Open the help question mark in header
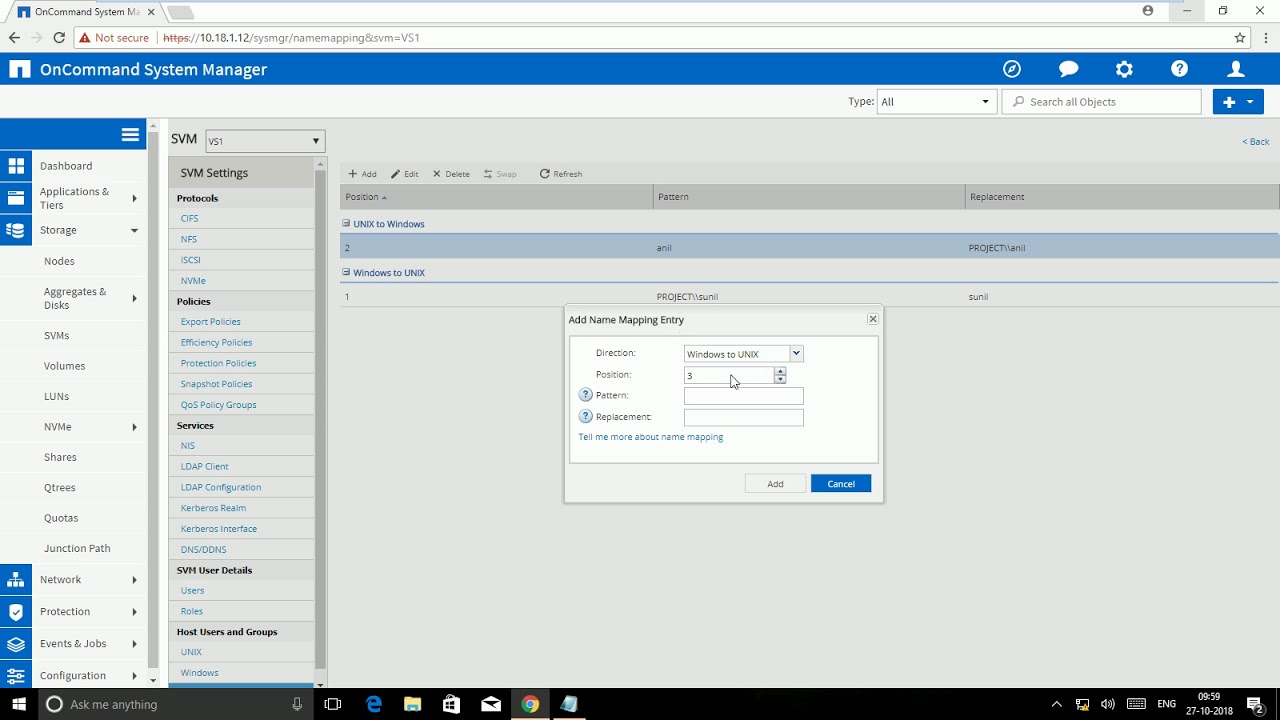Viewport: 1280px width, 720px height. pyautogui.click(x=1180, y=69)
